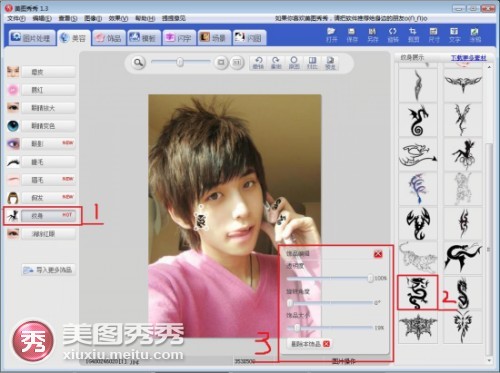Switch to the 场景 scene tab
The image size is (500, 373).
[x=214, y=38]
